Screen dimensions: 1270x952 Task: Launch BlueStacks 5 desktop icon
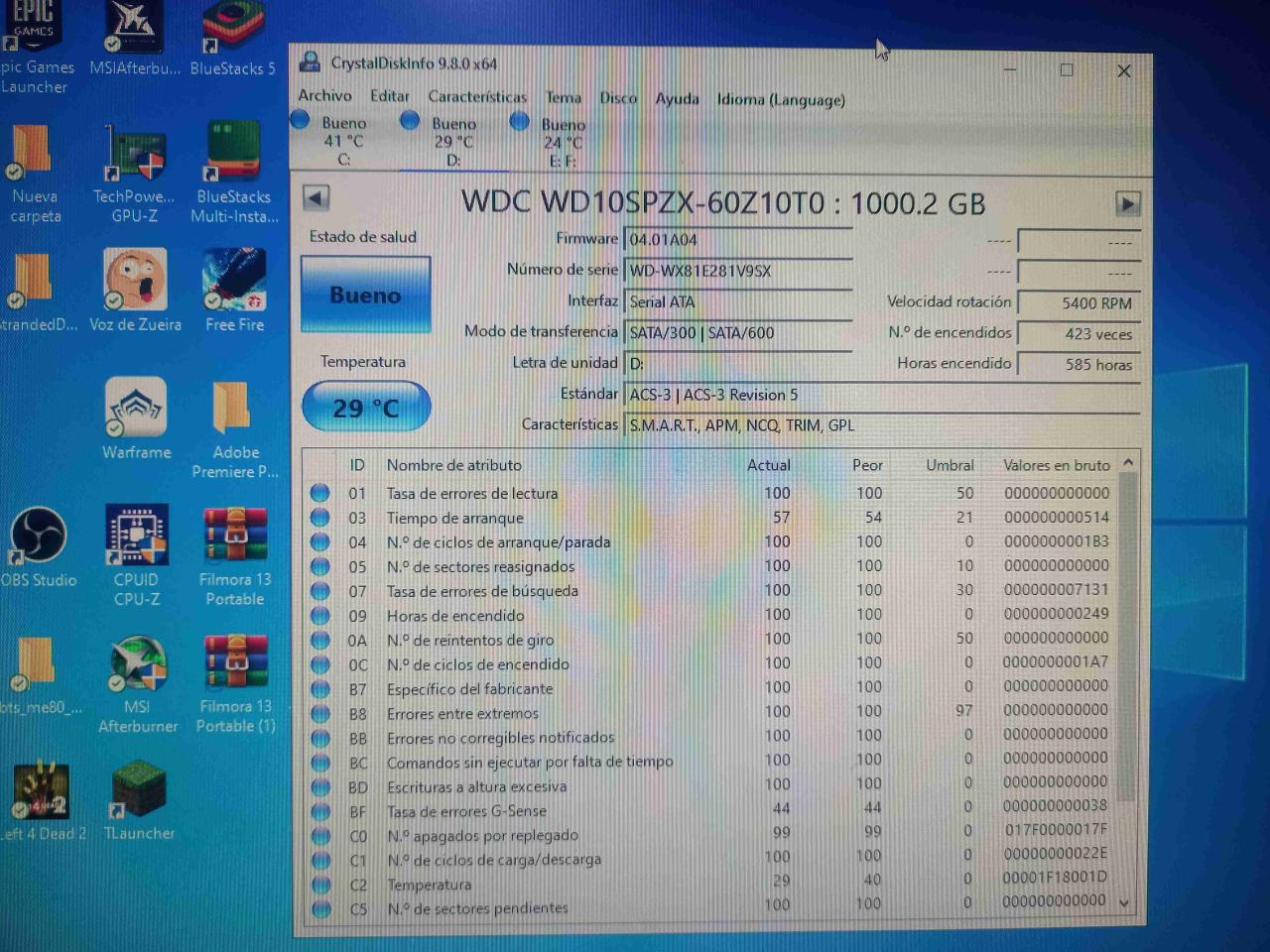[232, 28]
